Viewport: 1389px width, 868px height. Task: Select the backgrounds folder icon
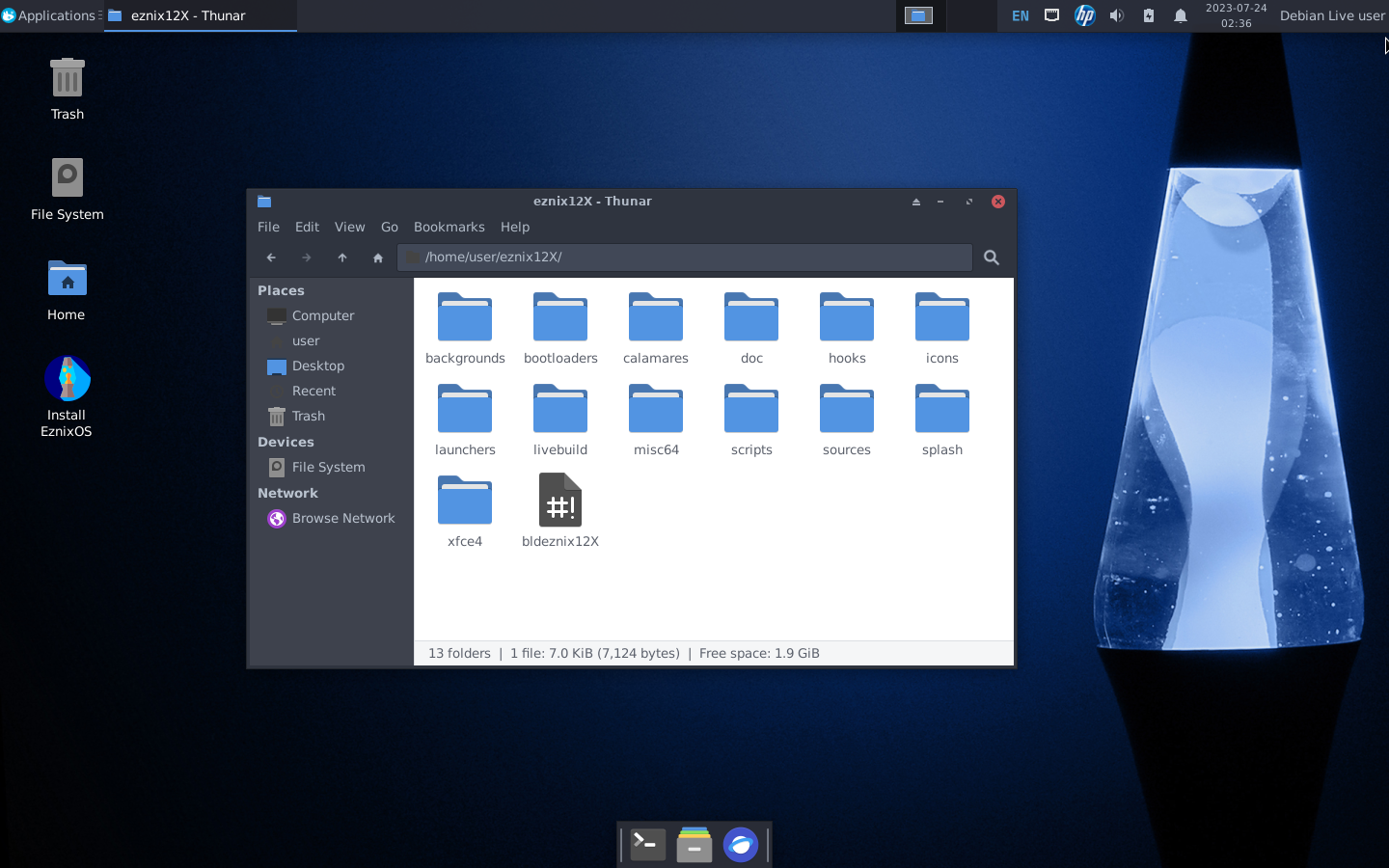(x=465, y=317)
